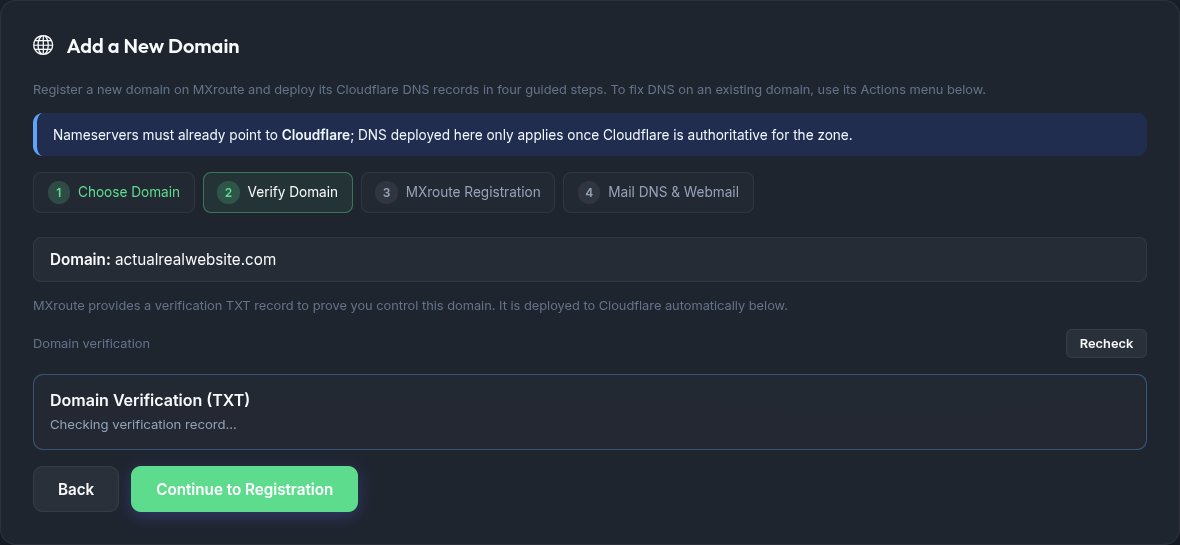Select the Verify Domain step tab
This screenshot has height=545, width=1180.
(278, 193)
